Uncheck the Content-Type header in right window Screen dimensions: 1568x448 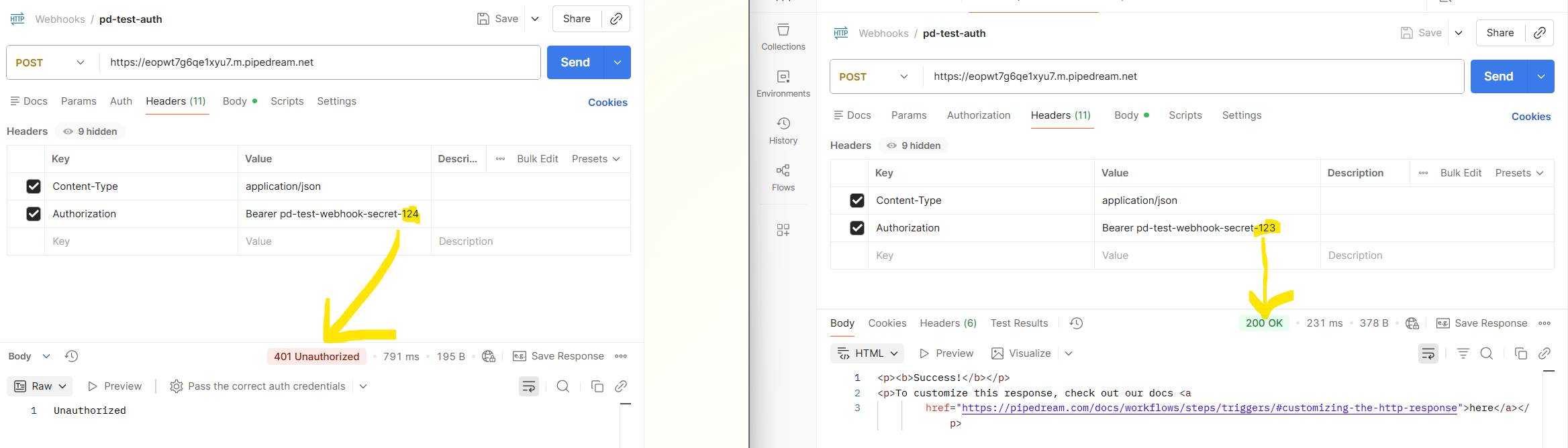click(x=857, y=201)
